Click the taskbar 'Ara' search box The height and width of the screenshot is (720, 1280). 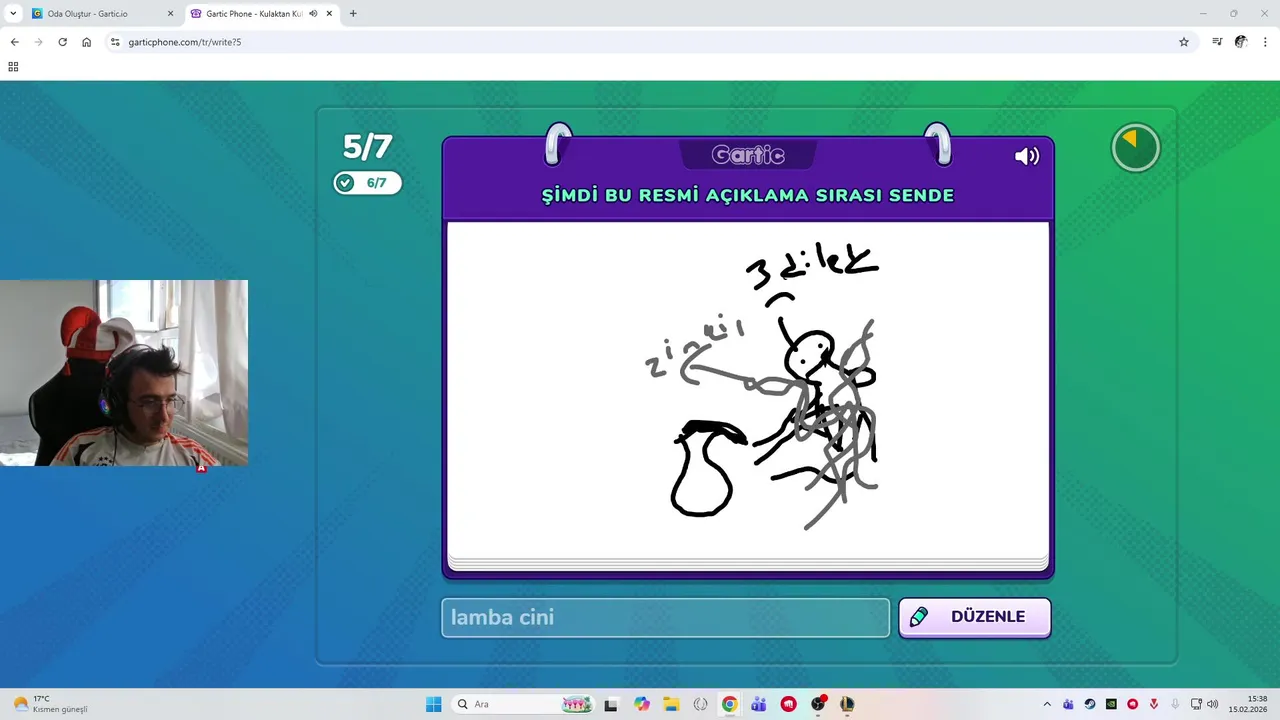coord(525,704)
